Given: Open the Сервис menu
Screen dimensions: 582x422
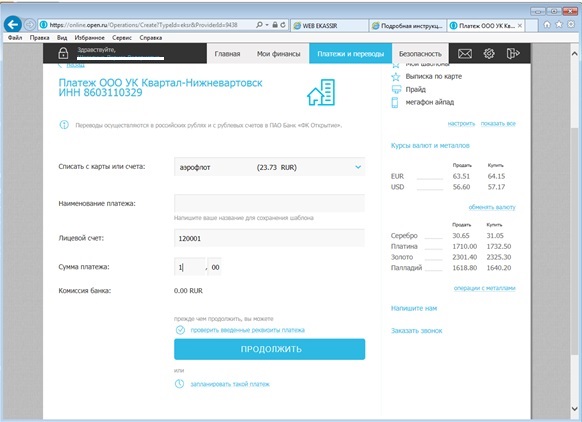Looking at the screenshot, I should pyautogui.click(x=122, y=37).
